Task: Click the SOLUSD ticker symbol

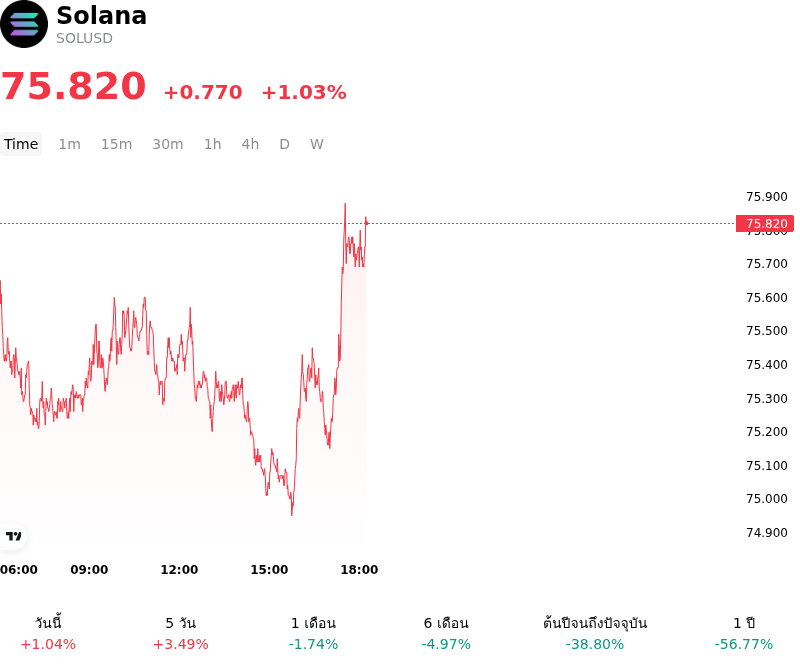Action: (84, 39)
